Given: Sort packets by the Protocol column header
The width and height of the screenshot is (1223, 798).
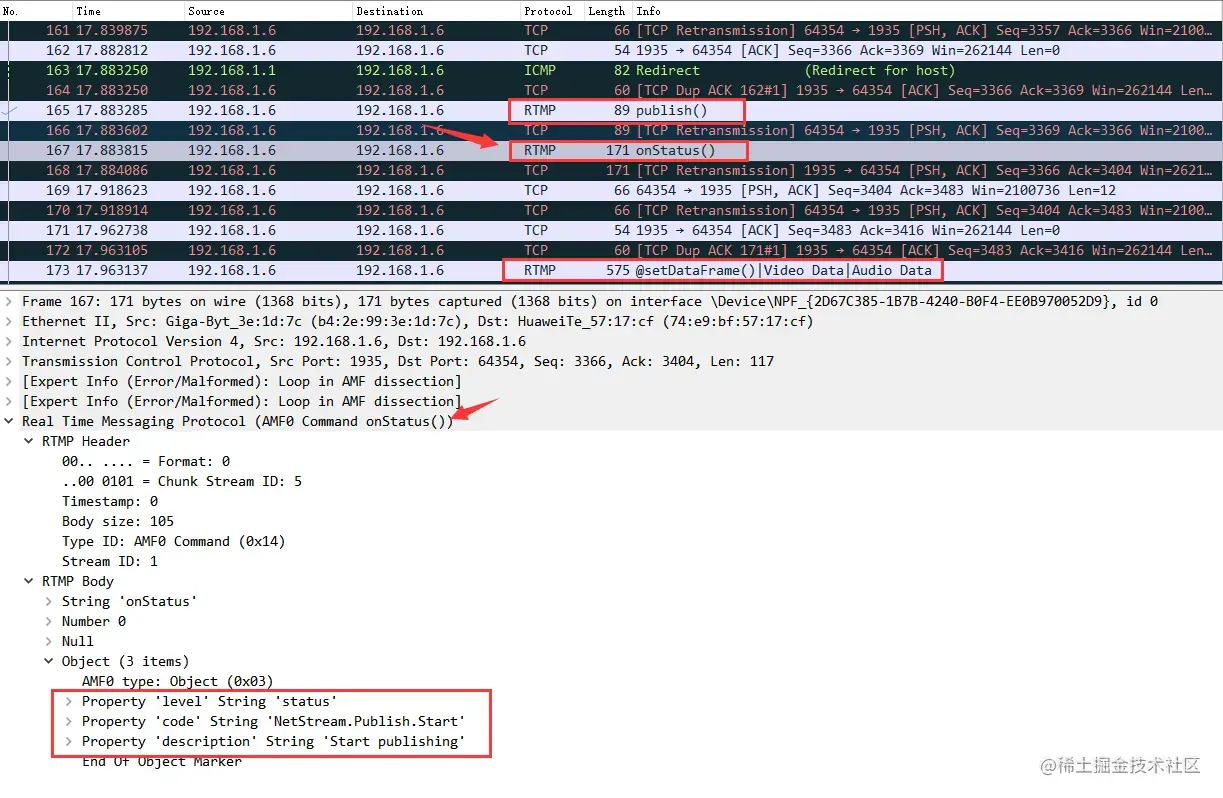Looking at the screenshot, I should 548,11.
